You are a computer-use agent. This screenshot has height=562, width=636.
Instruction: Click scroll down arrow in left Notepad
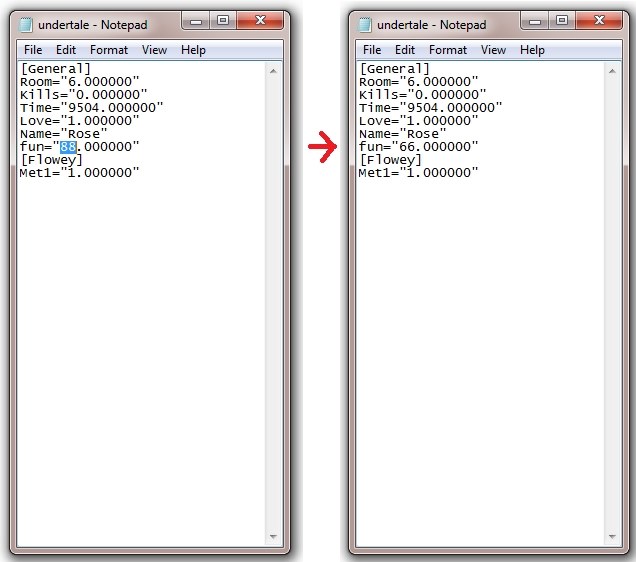pos(273,536)
